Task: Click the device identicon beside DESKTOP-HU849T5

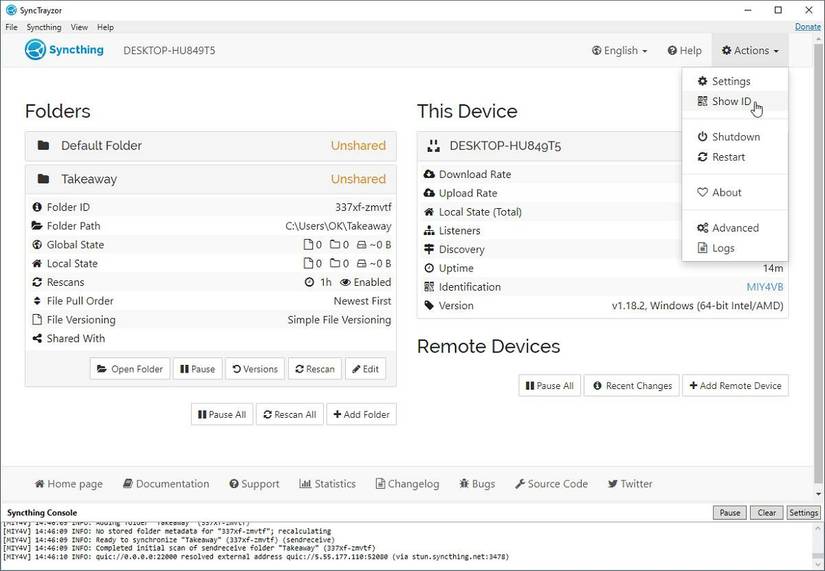Action: [434, 146]
